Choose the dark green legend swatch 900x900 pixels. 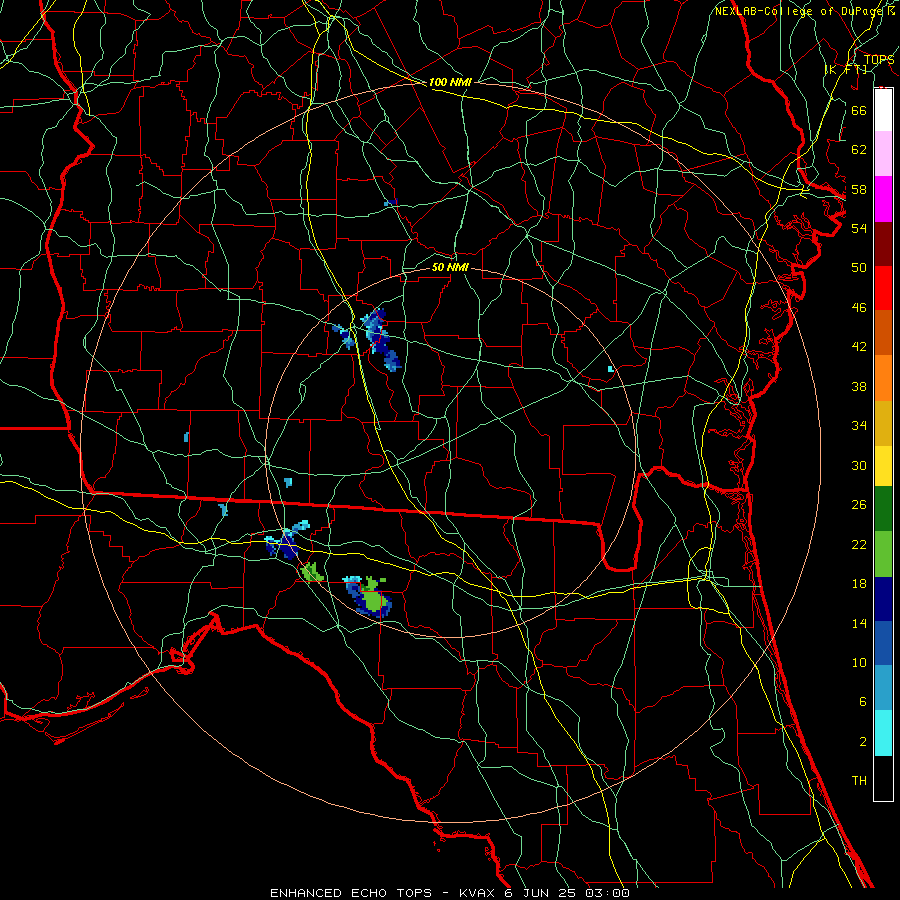pos(883,509)
